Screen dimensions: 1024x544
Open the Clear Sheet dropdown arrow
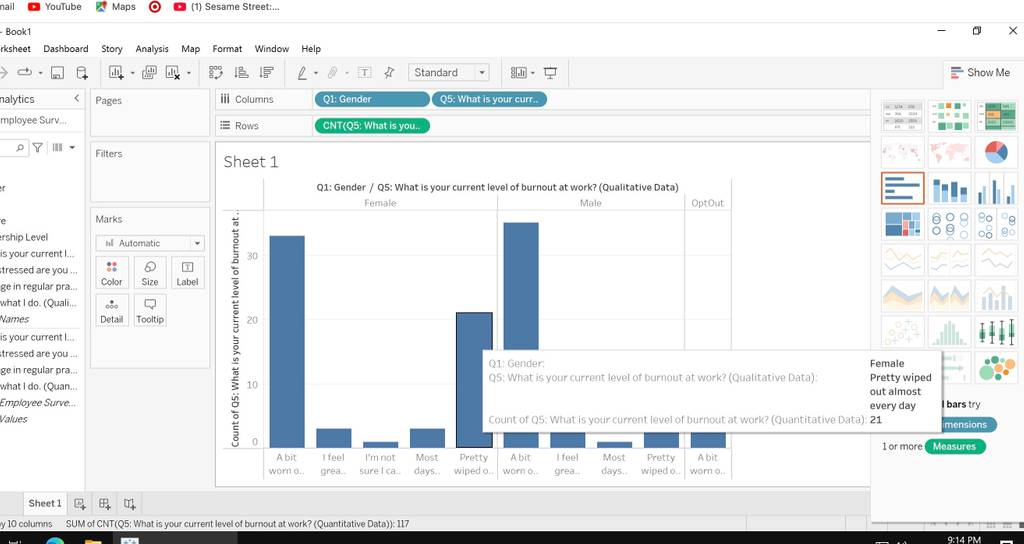189,72
